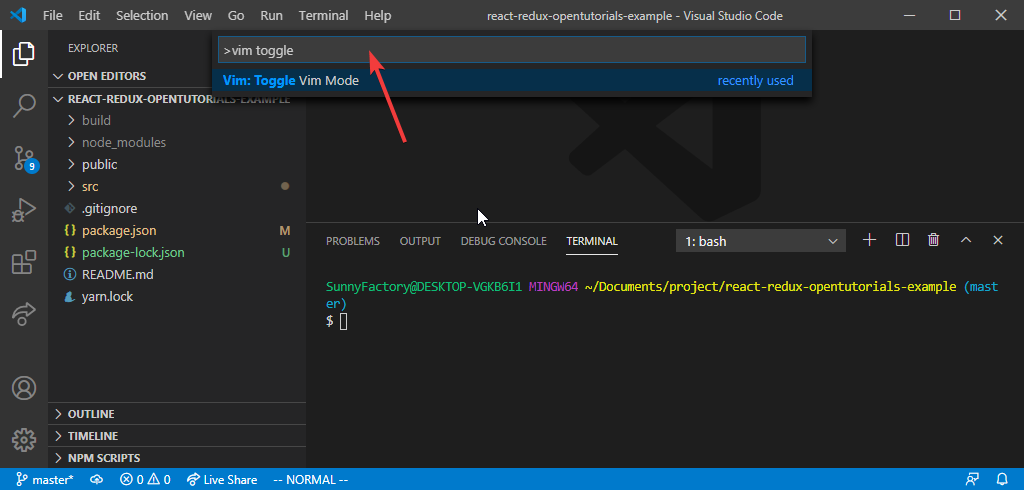Open the Accounts icon
This screenshot has width=1024, height=490.
tap(24, 388)
